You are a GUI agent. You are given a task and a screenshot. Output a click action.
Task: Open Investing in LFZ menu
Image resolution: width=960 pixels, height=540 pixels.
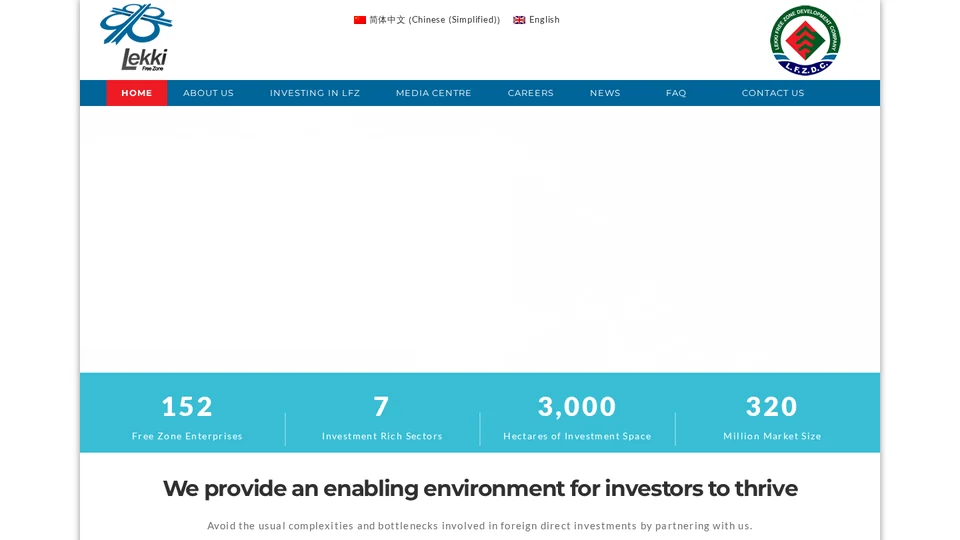tap(315, 93)
